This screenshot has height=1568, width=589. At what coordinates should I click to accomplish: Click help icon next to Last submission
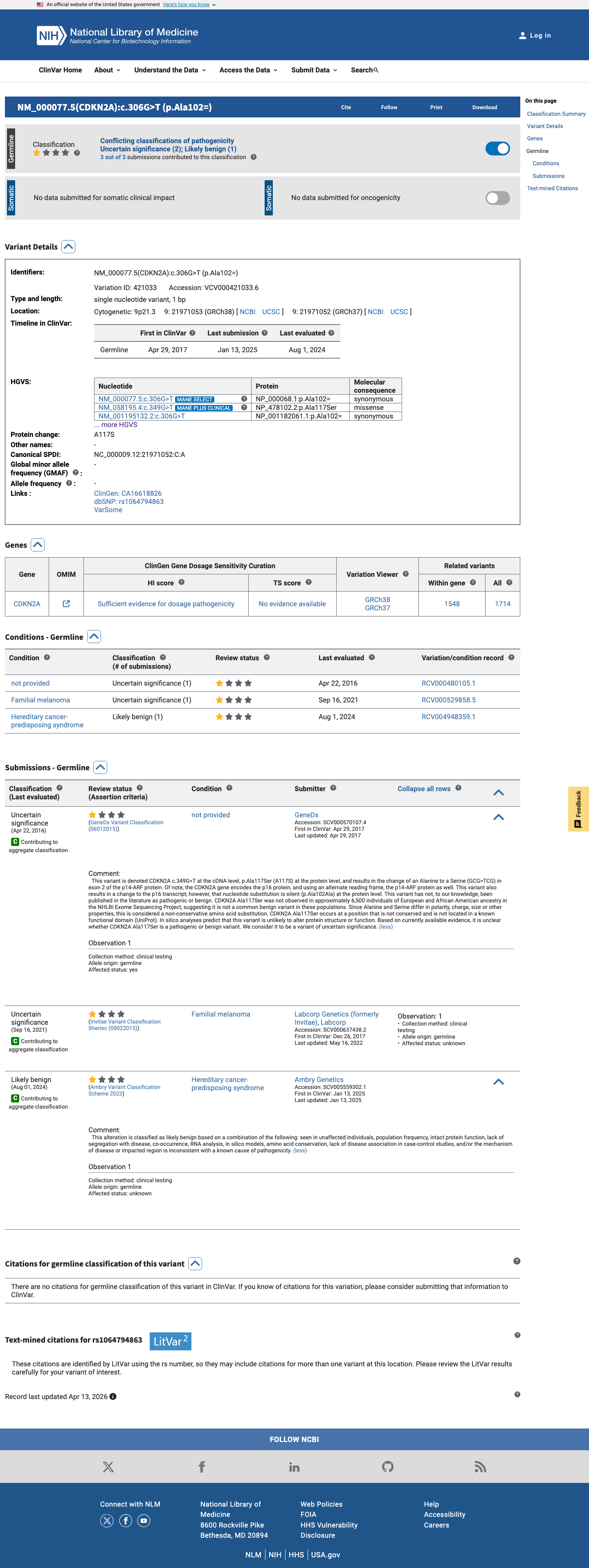(x=265, y=333)
